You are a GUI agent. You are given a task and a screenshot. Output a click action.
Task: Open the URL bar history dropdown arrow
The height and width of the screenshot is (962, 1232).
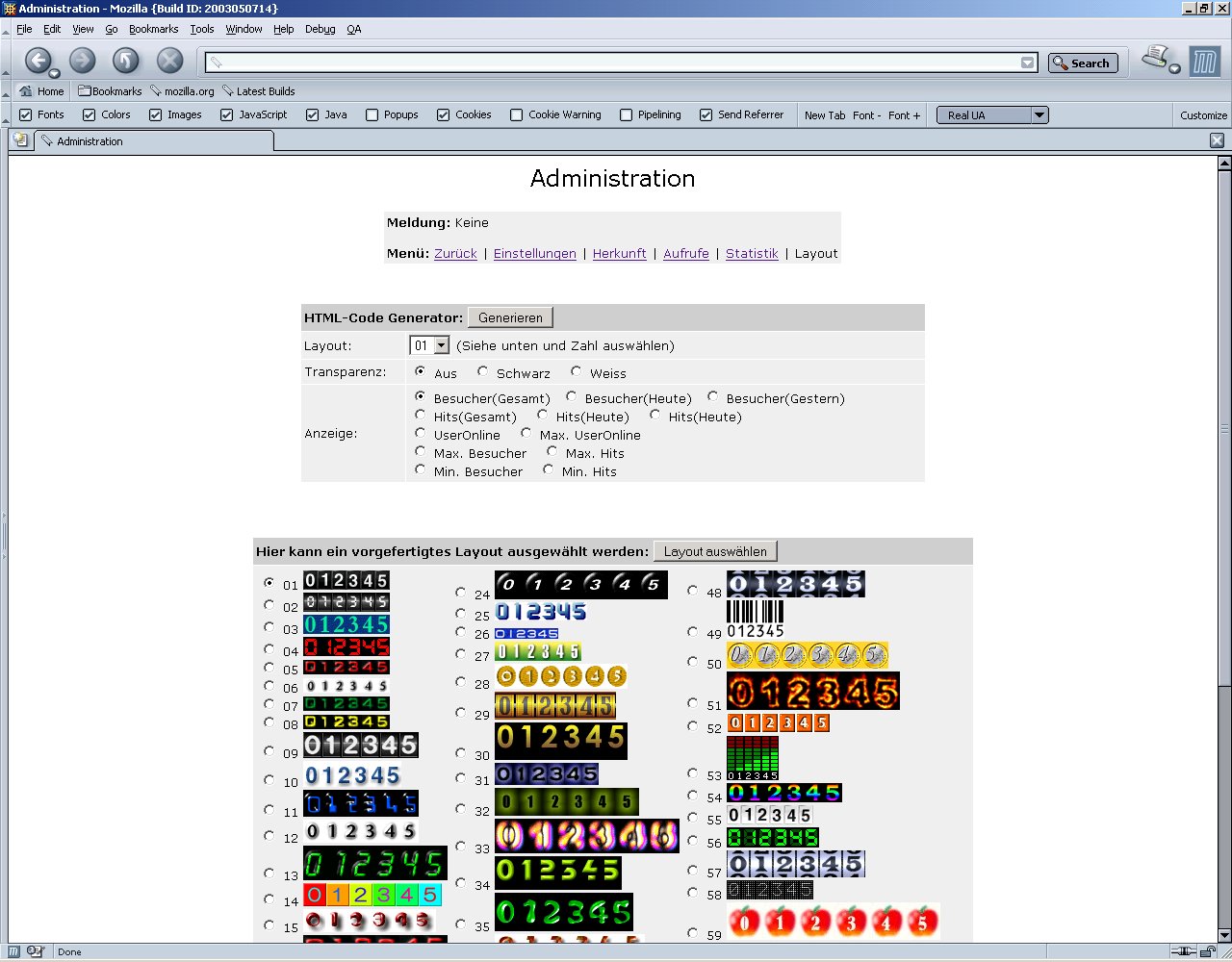[1028, 63]
